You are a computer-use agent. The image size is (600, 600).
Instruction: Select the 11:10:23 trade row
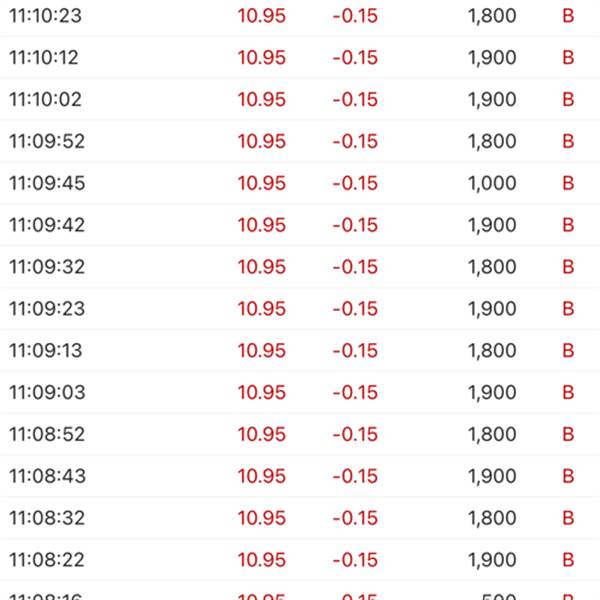pyautogui.click(x=300, y=16)
